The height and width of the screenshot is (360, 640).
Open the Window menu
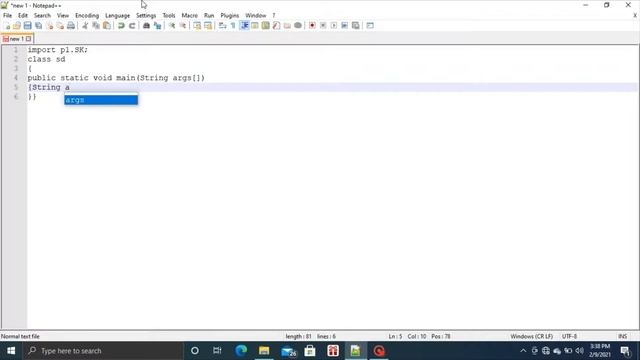pyautogui.click(x=256, y=16)
